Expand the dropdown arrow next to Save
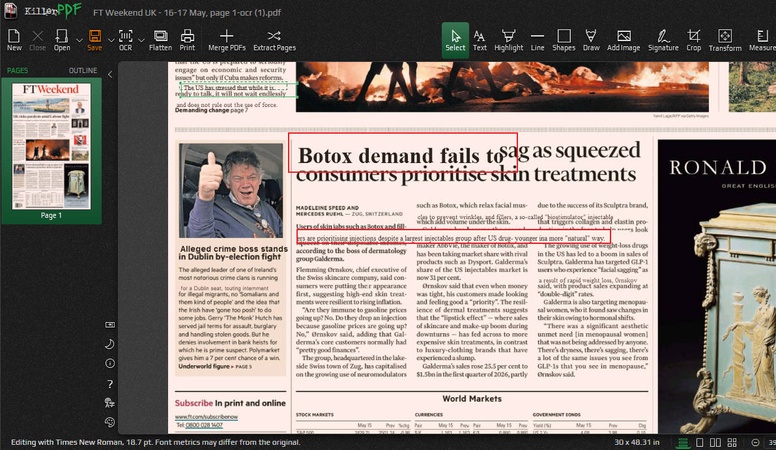This screenshot has width=776, height=450. click(x=111, y=40)
